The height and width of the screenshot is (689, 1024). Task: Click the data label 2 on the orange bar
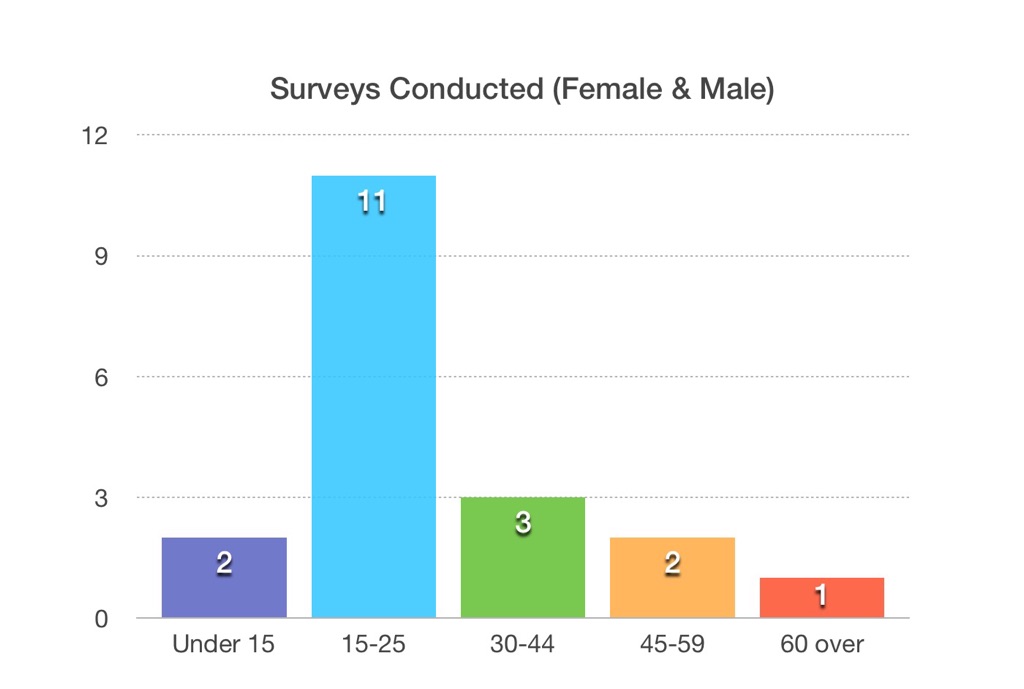click(x=672, y=564)
